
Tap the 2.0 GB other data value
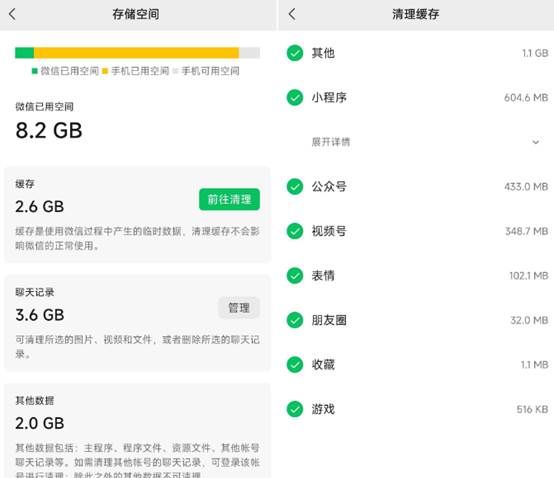(x=40, y=423)
